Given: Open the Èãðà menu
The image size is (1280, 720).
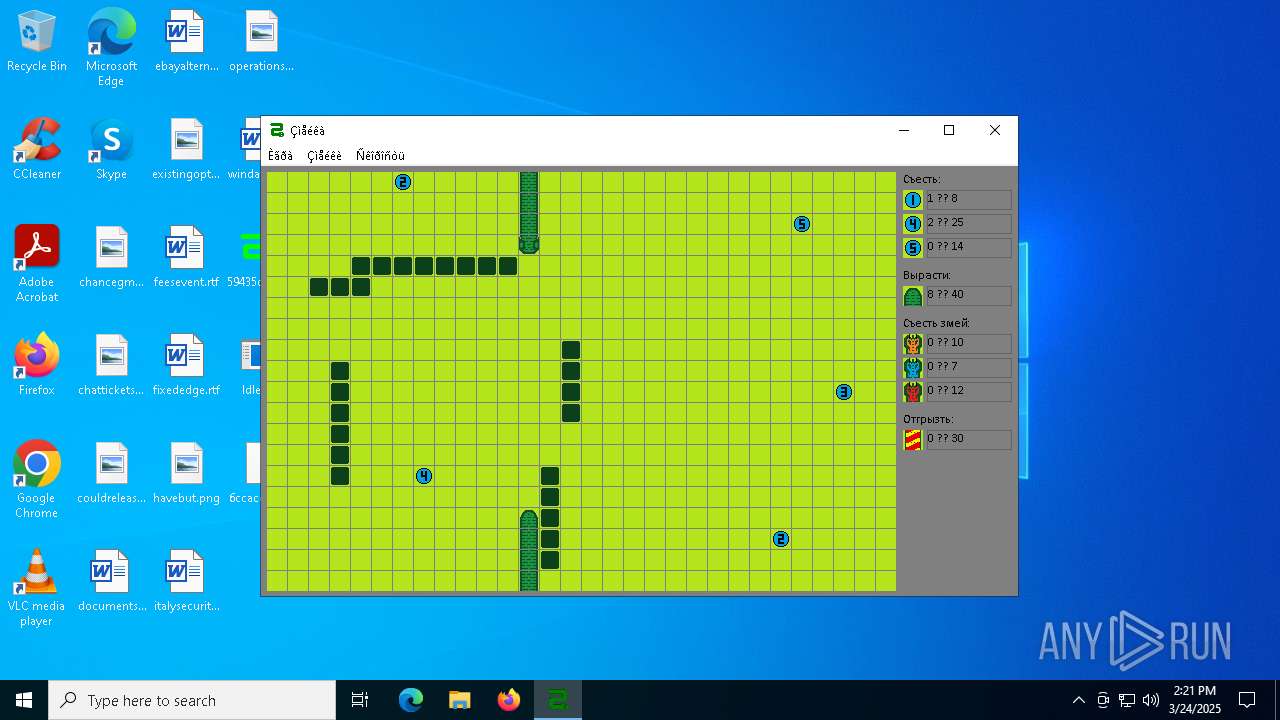Looking at the screenshot, I should coord(280,155).
